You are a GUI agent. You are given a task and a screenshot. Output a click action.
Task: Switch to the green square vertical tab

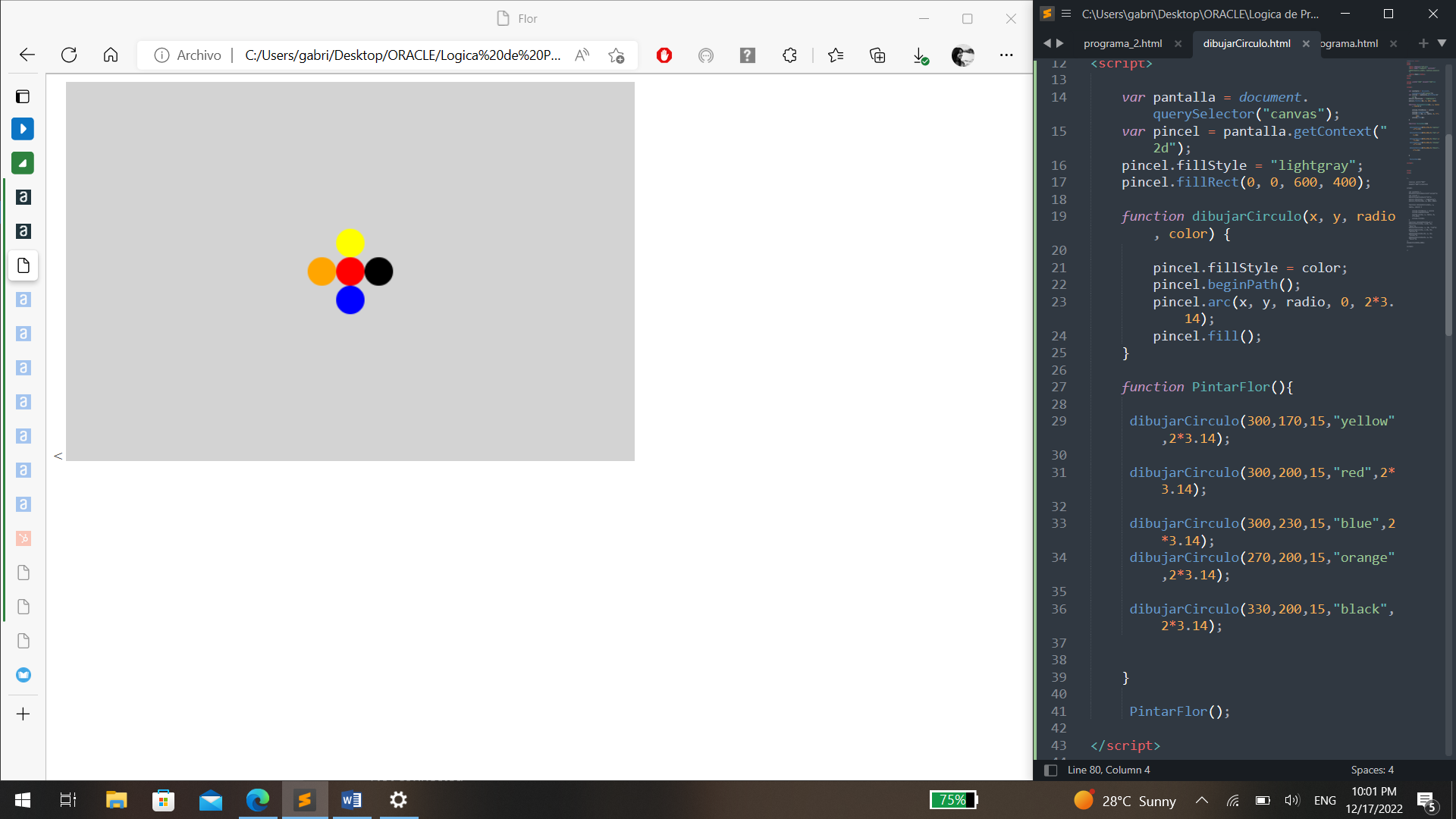23,163
